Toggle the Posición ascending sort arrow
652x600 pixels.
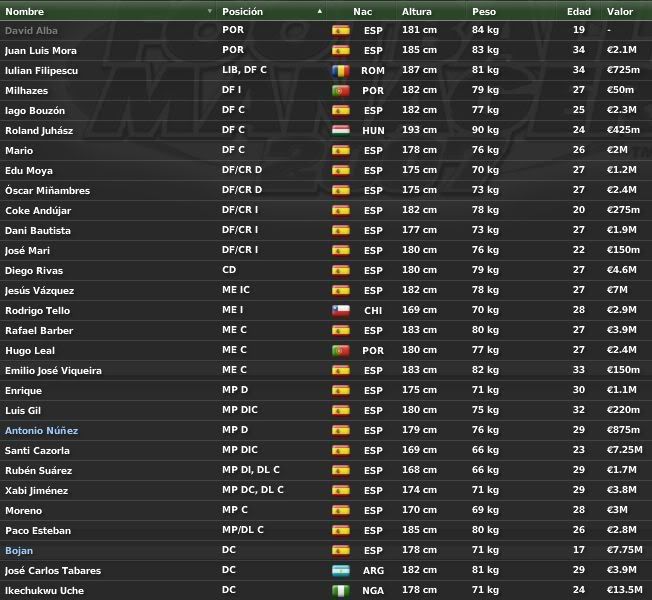319,11
